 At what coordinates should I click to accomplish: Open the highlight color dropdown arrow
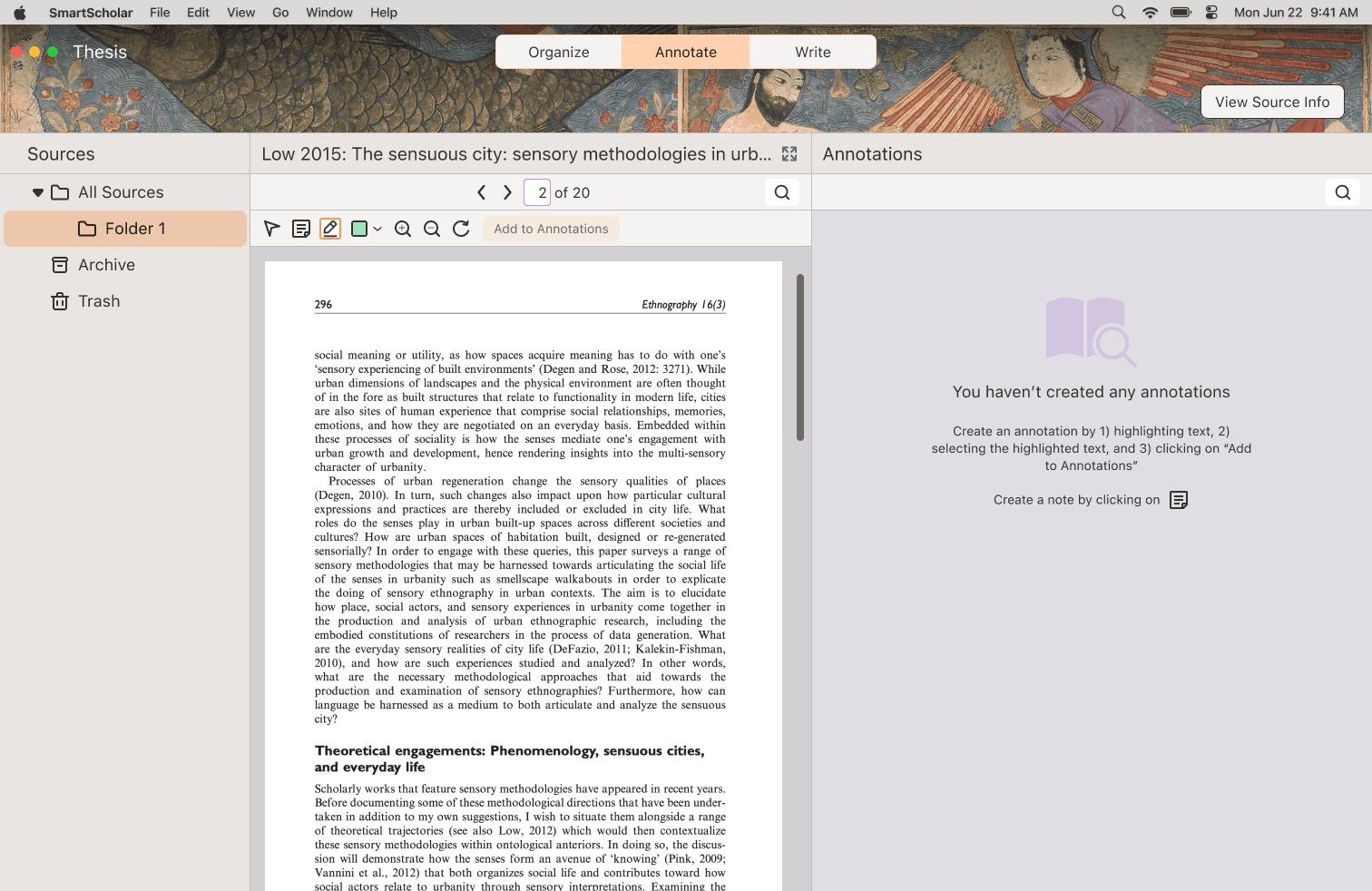377,229
